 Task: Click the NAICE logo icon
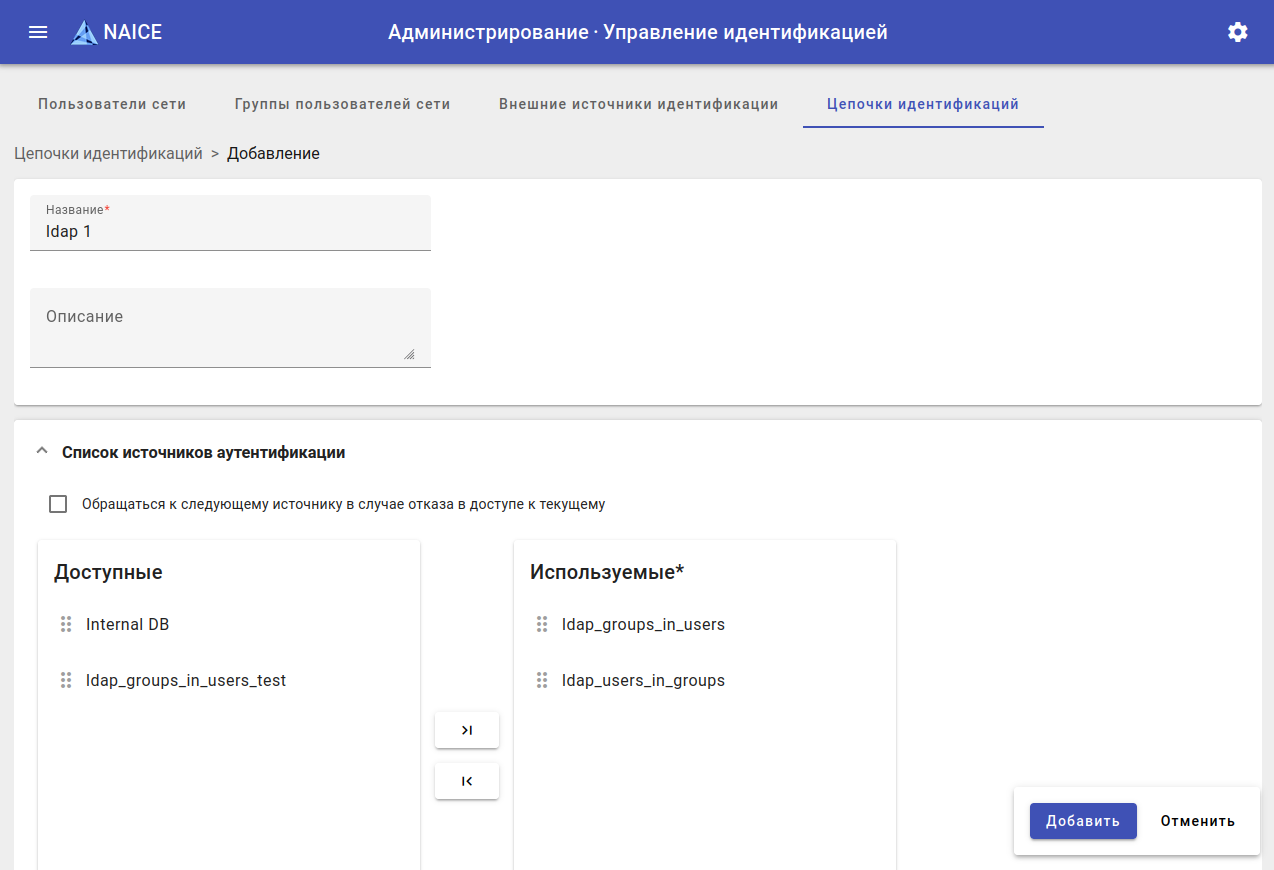(x=85, y=33)
